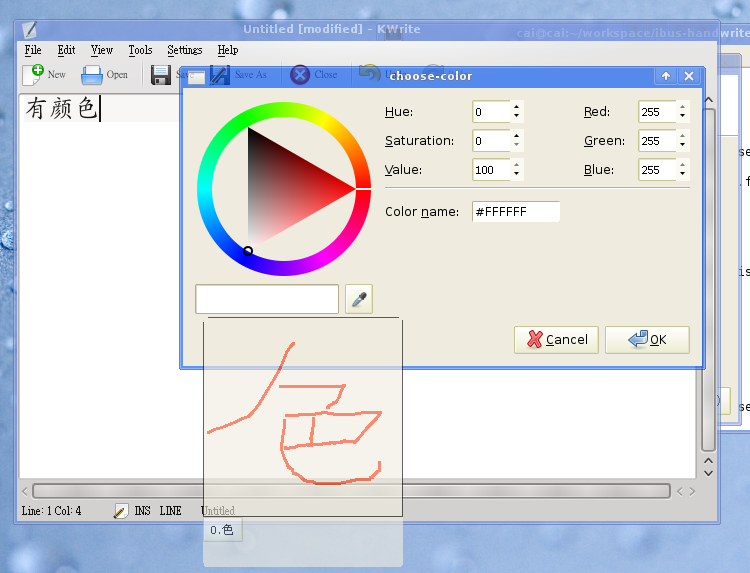
Task: Click inside the hue triangle color picker
Action: pos(290,185)
